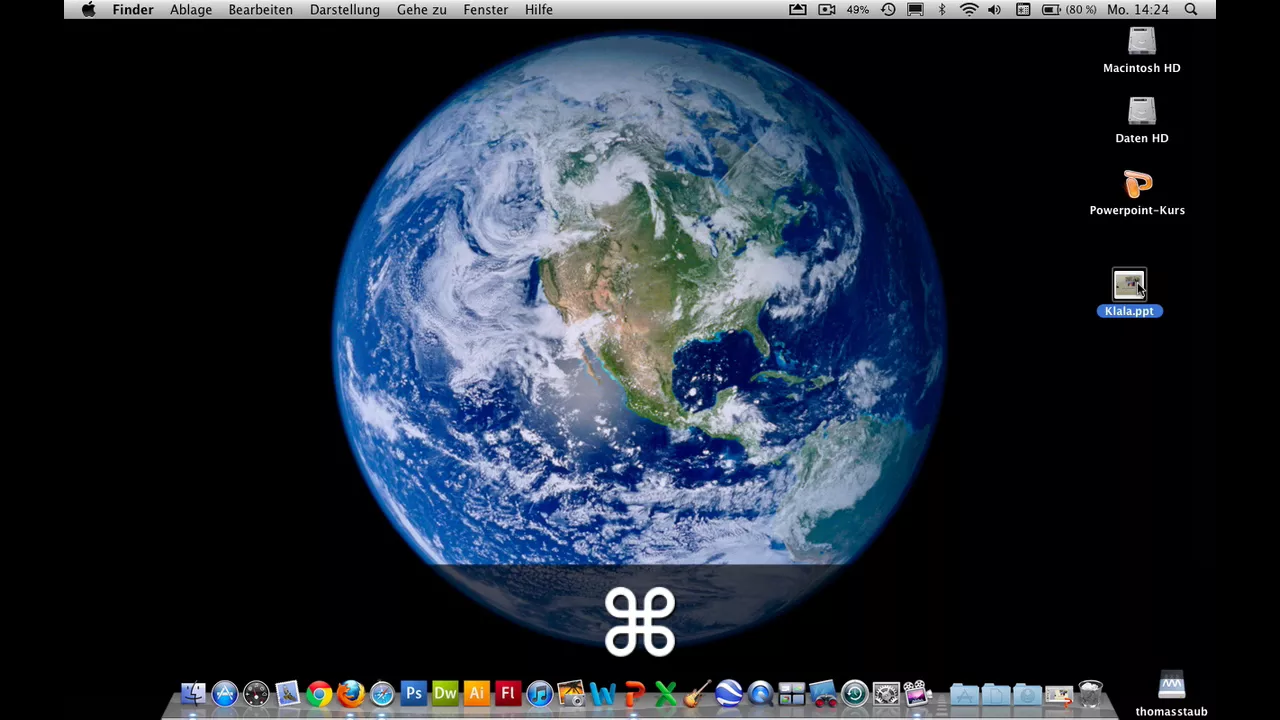Open the Fenster menu
The width and height of the screenshot is (1280, 720).
point(486,9)
